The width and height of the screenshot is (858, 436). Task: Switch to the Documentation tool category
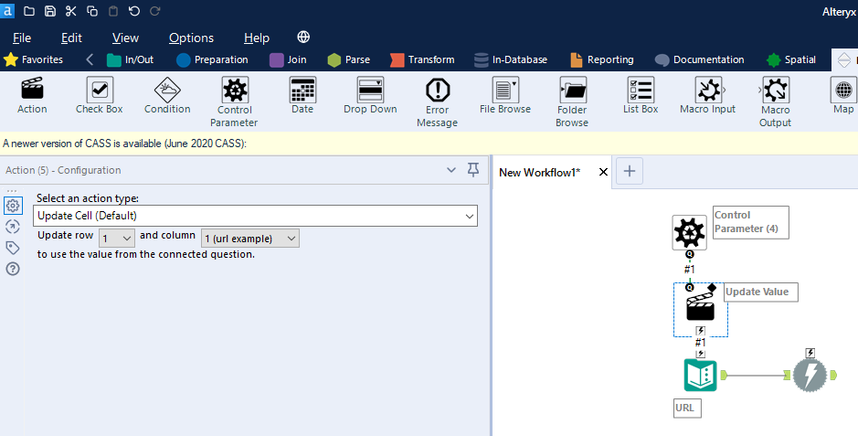699,60
